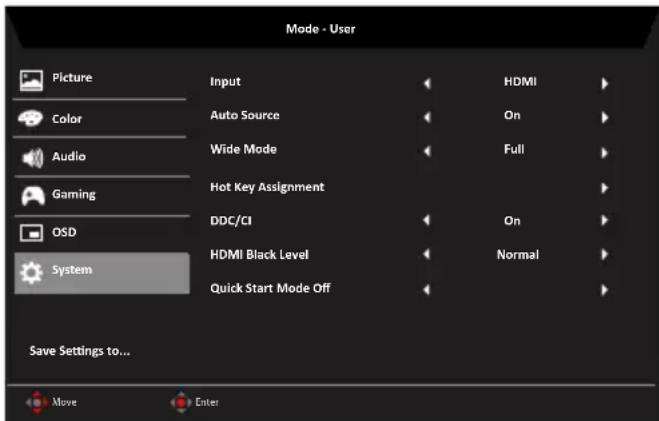Image resolution: width=659 pixels, height=421 pixels.
Task: Click the left arrow for Input
Action: tap(427, 84)
